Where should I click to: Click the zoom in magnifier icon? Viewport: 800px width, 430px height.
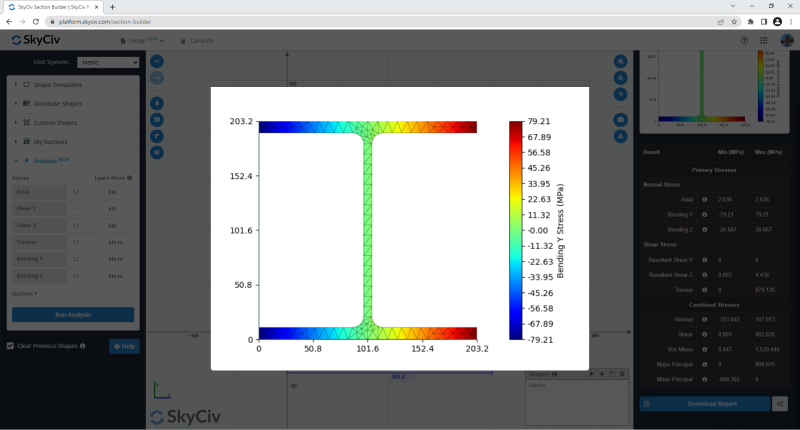click(621, 61)
